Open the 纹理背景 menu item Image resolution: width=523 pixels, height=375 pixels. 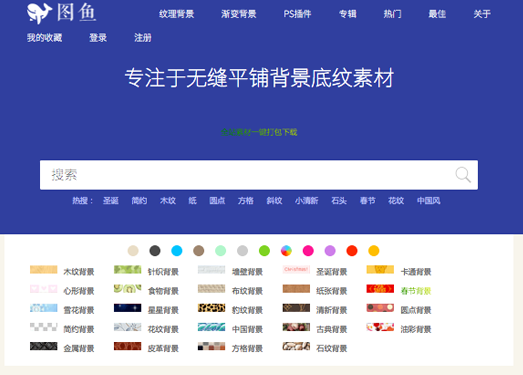[x=176, y=14]
